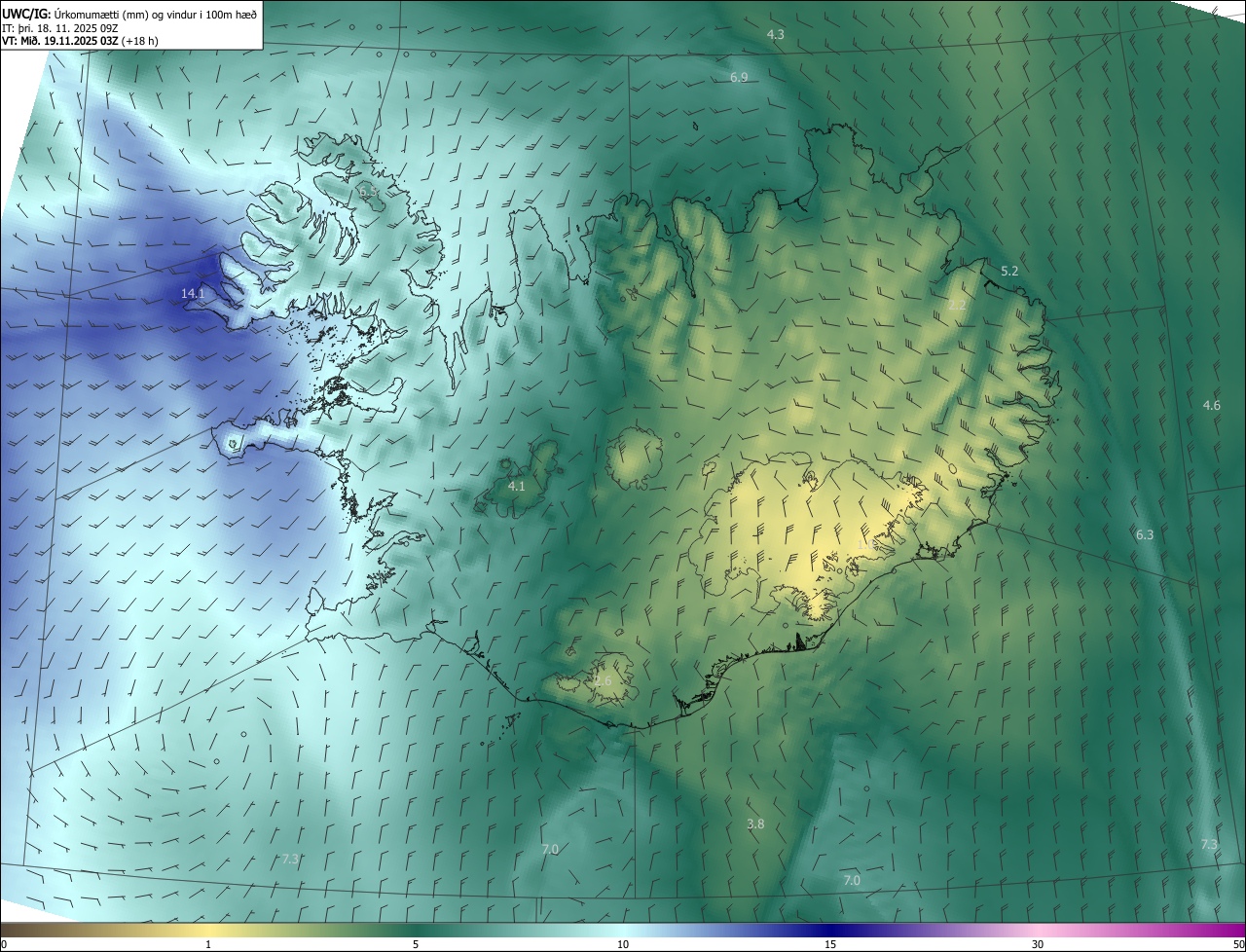Viewport: 1246px width, 952px height.
Task: Click the 7.3 value label southwest of Iceland
Action: coord(290,859)
